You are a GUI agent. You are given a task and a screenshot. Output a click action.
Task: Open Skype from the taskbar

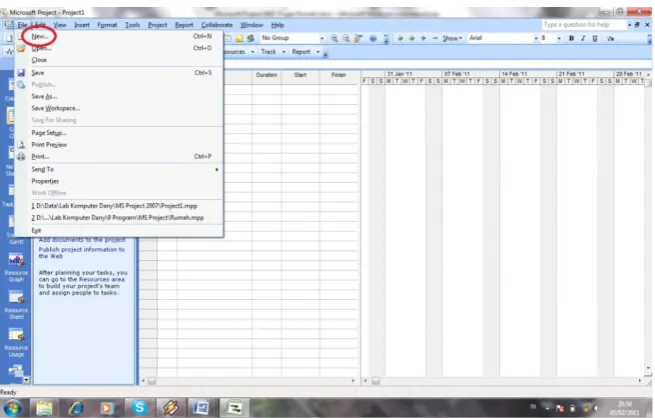139,408
